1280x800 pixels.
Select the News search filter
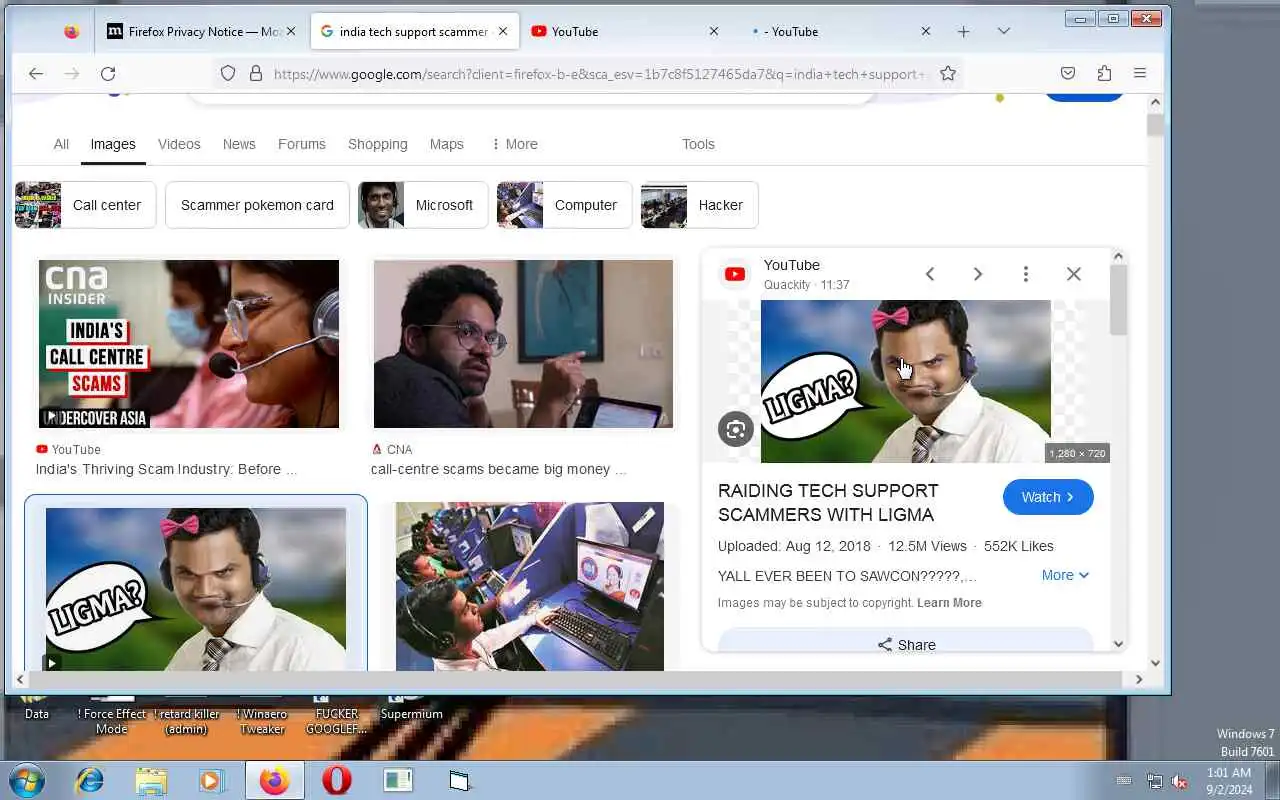click(x=239, y=144)
